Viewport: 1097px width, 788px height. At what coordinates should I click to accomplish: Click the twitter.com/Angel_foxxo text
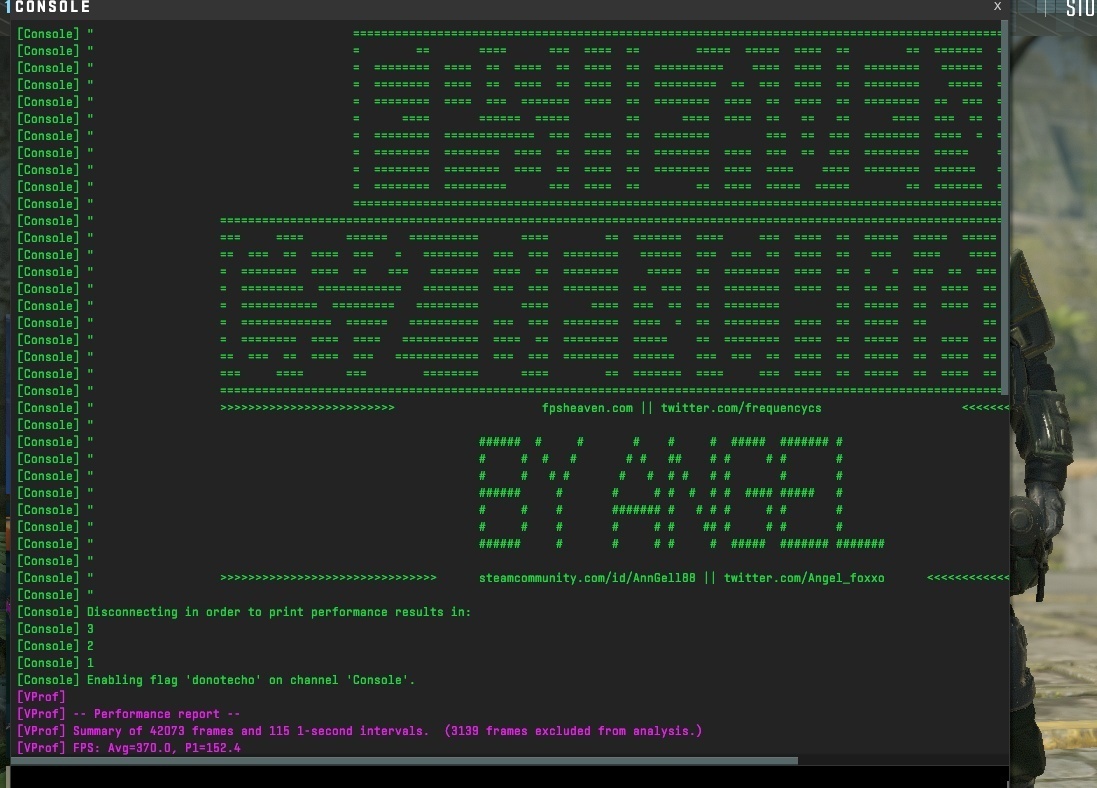click(804, 578)
